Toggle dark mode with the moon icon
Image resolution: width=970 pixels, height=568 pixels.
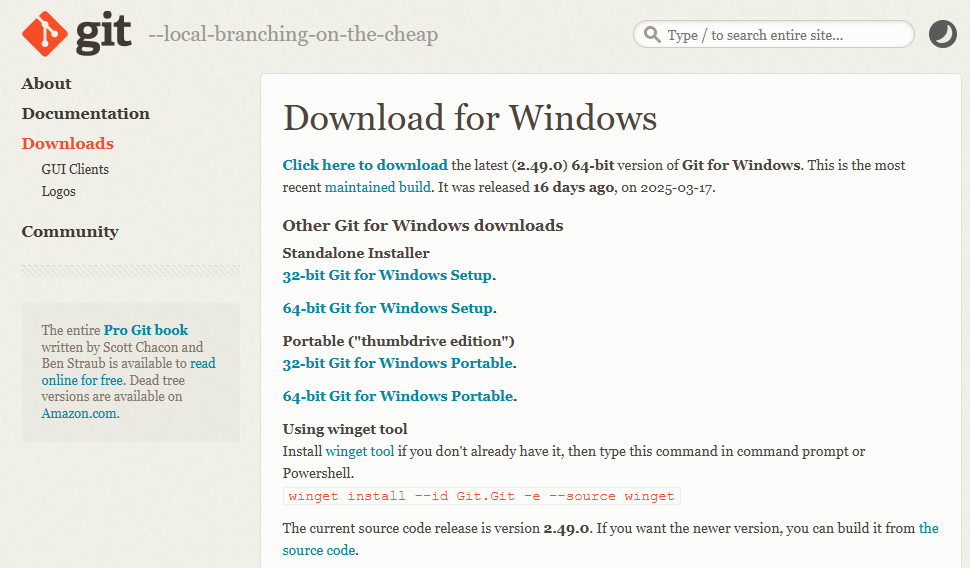(943, 34)
